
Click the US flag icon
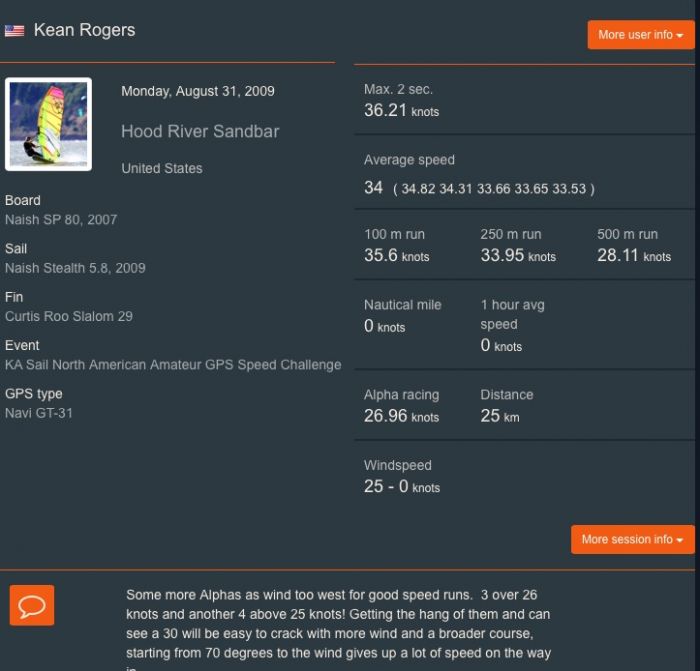(x=14, y=31)
